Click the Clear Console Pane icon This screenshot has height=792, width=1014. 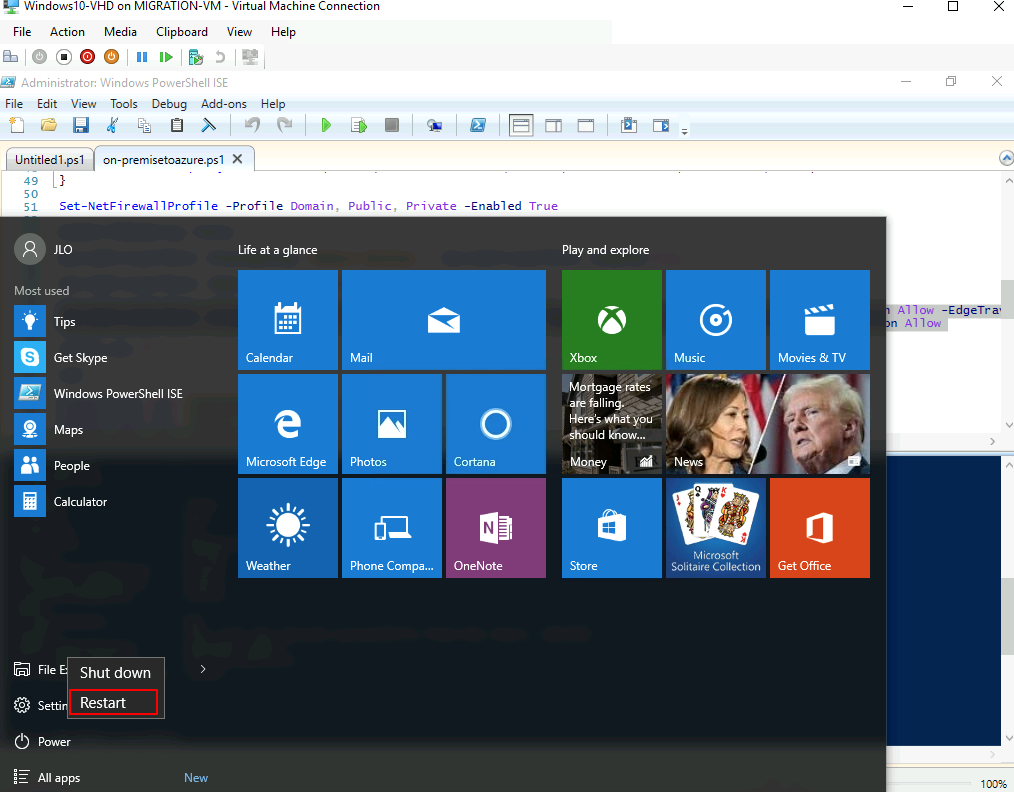[x=208, y=125]
